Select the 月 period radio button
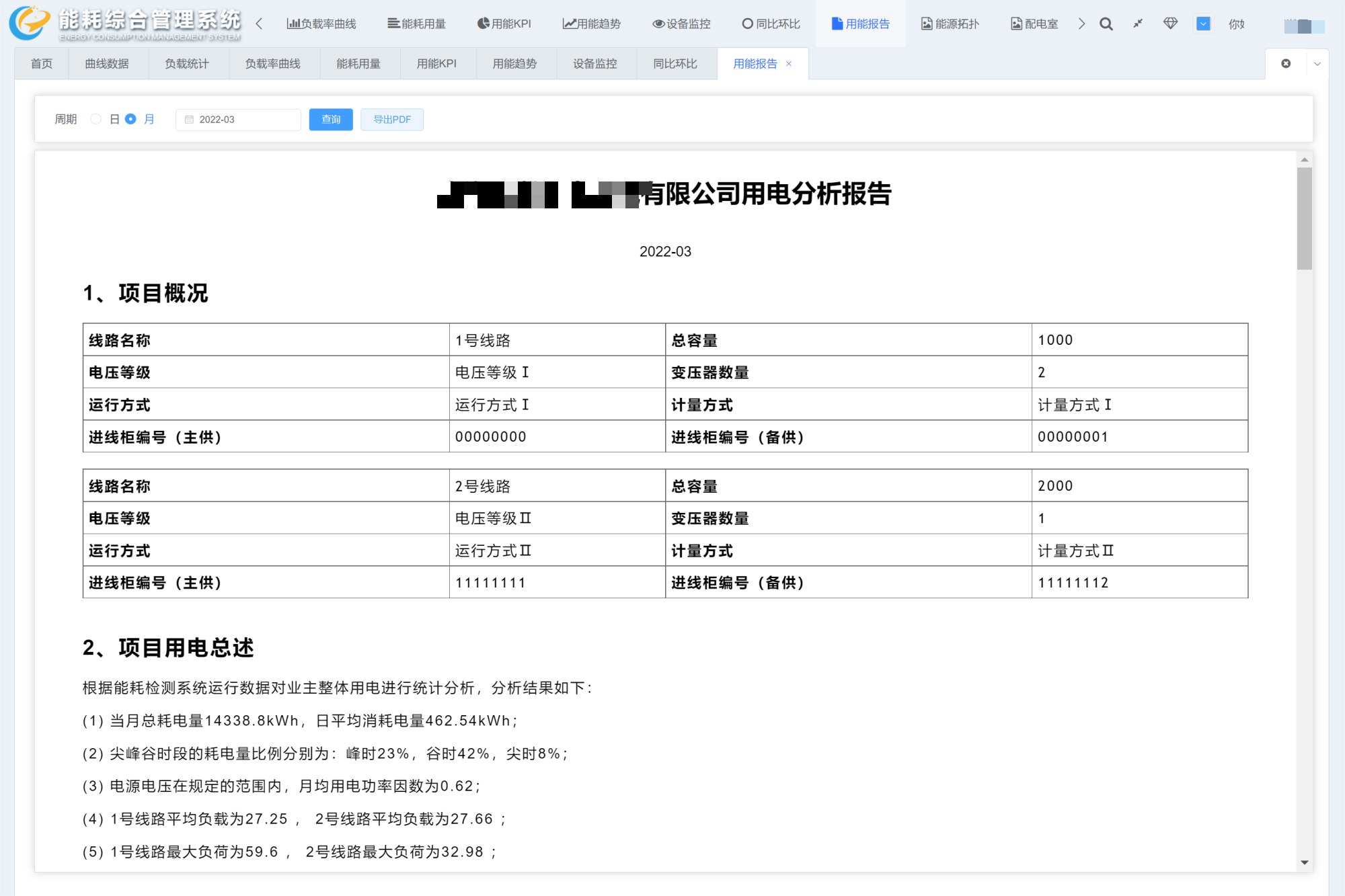This screenshot has width=1345, height=896. [131, 119]
